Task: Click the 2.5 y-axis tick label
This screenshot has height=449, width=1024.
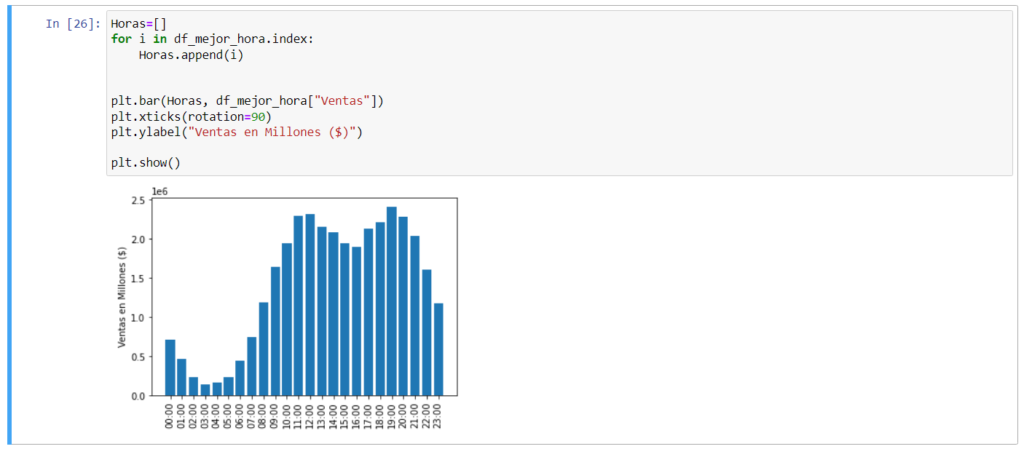Action: [137, 200]
